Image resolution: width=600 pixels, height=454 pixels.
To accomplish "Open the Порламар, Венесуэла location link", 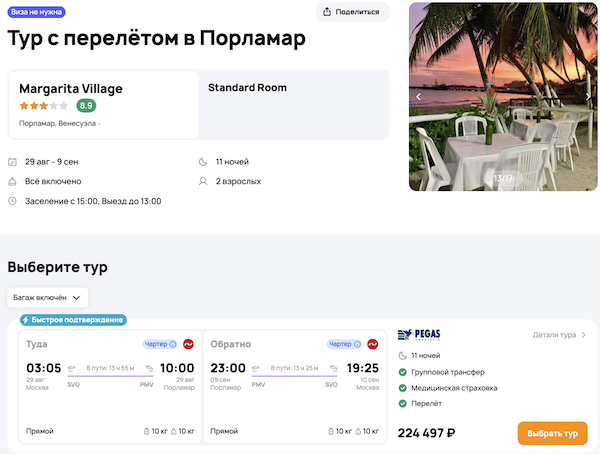I will 59,124.
